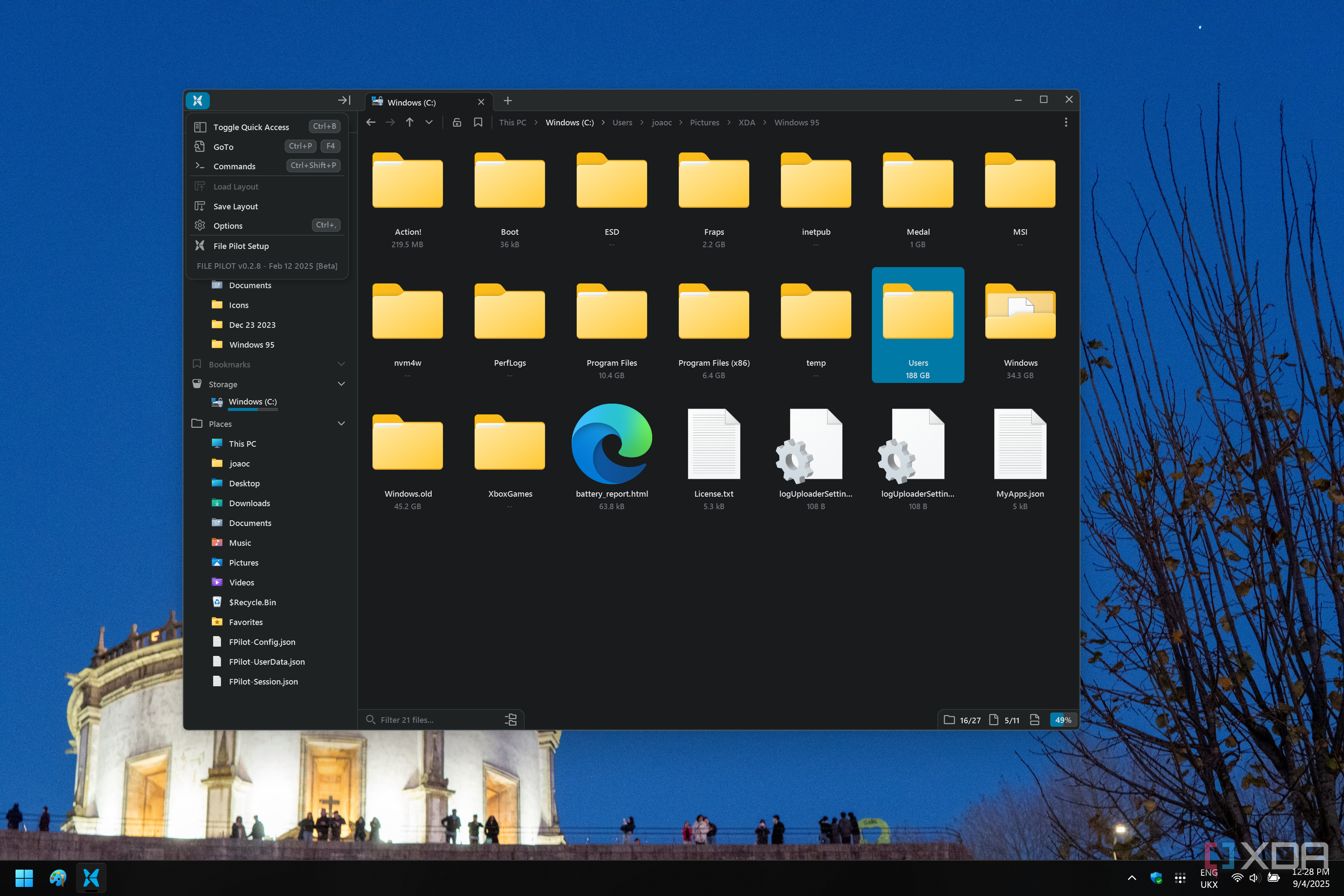The image size is (1344, 896).
Task: Click the drive icon in status bar
Action: [1034, 719]
